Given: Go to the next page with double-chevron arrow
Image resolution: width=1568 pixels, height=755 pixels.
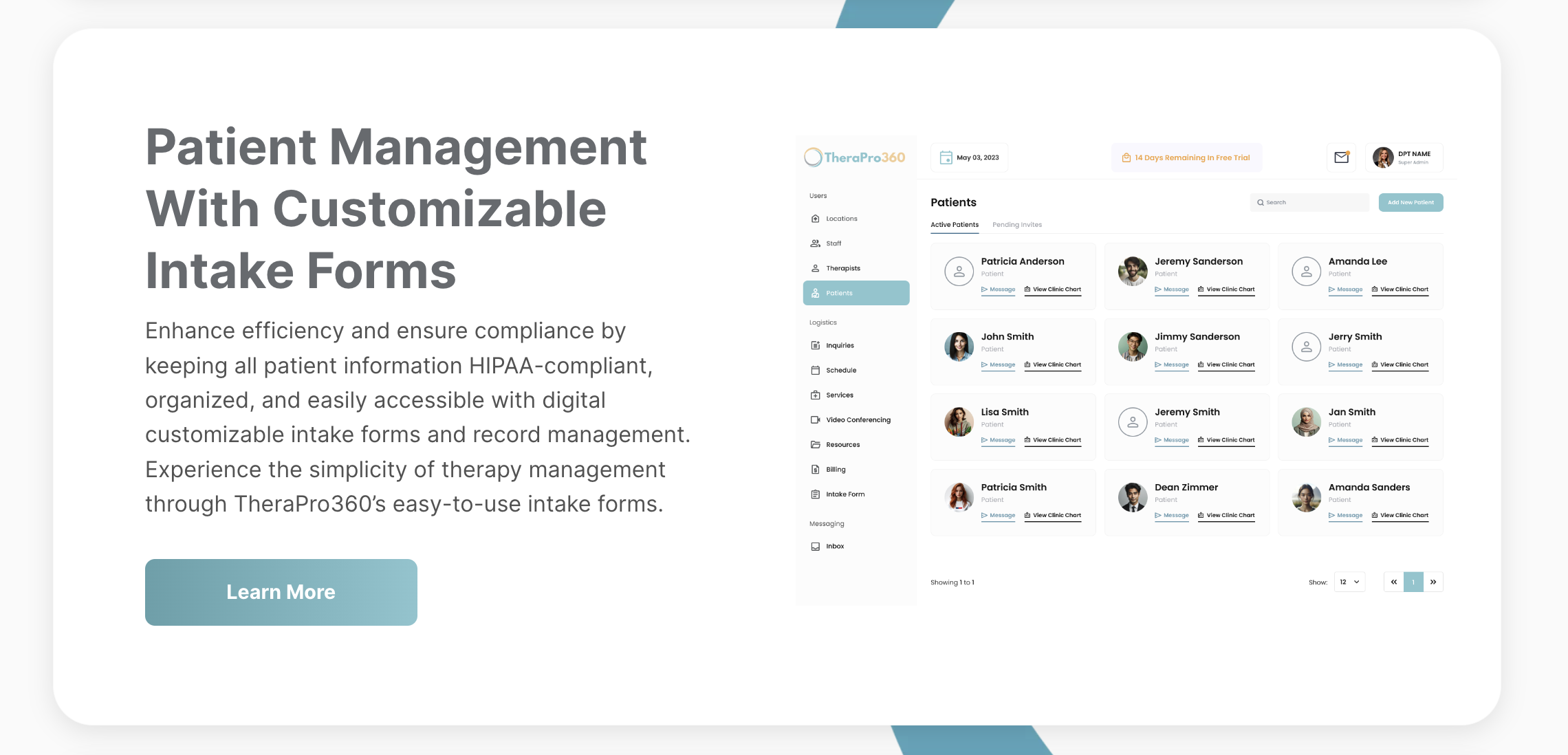Looking at the screenshot, I should tap(1433, 582).
